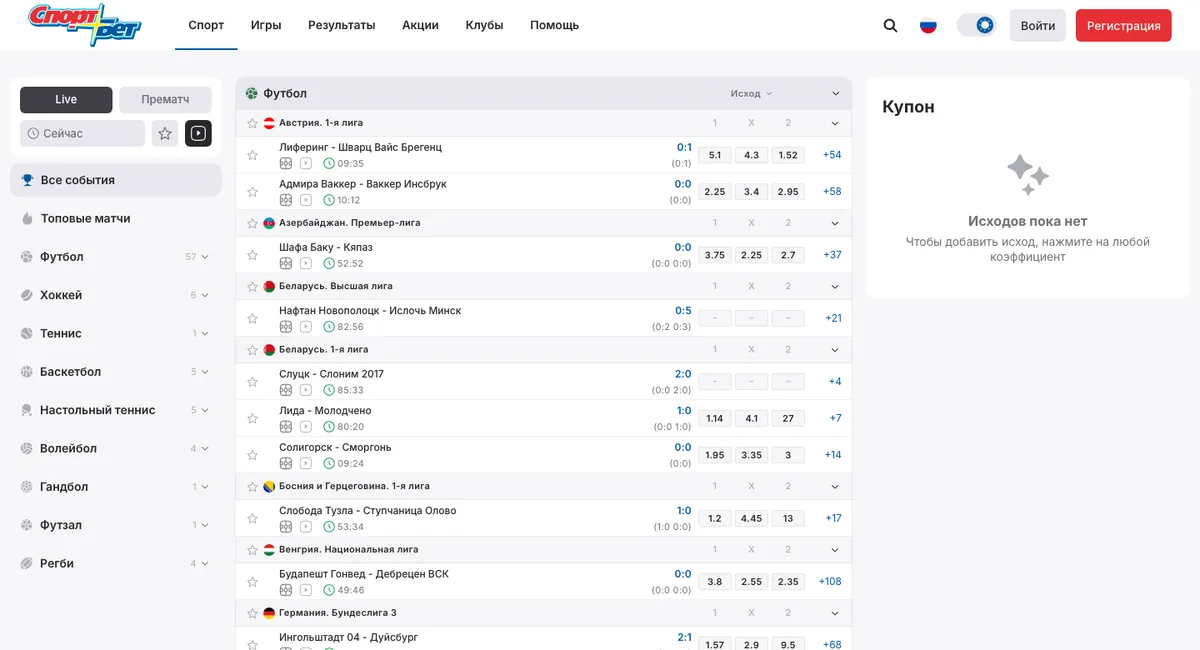Image resolution: width=1200 pixels, height=650 pixels.
Task: Add Слуцк - Слоним 2017 to favorites
Action: [253, 381]
